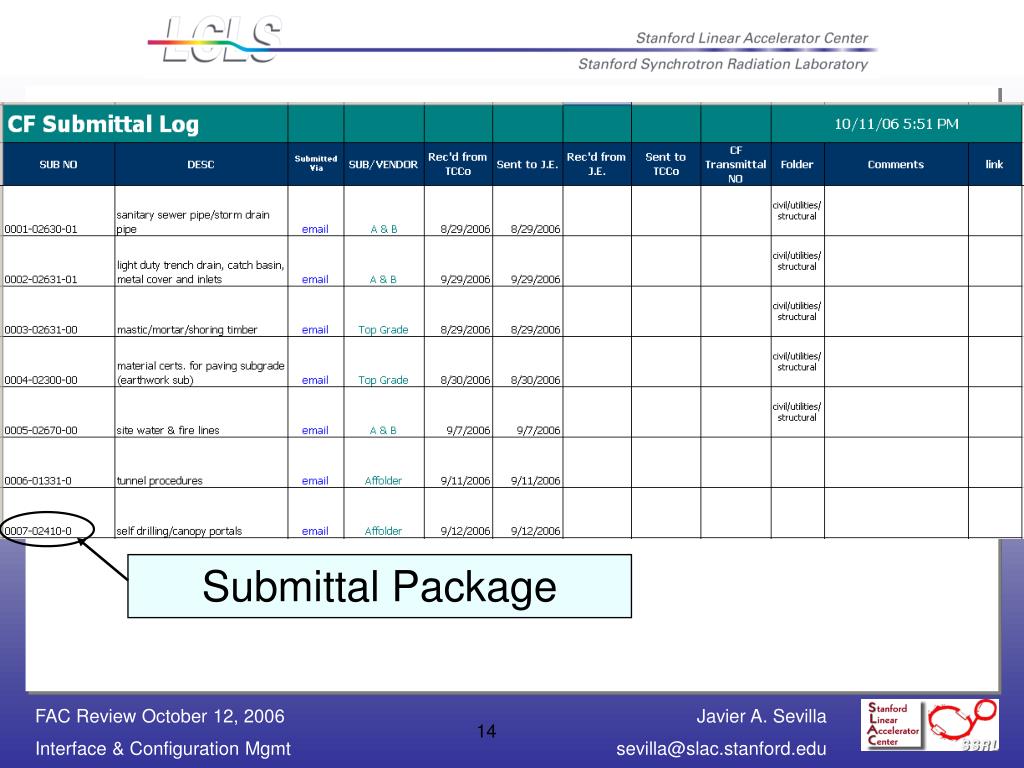The image size is (1024, 768).
Task: Open email link in row 0003-02631-00
Action: pos(315,330)
